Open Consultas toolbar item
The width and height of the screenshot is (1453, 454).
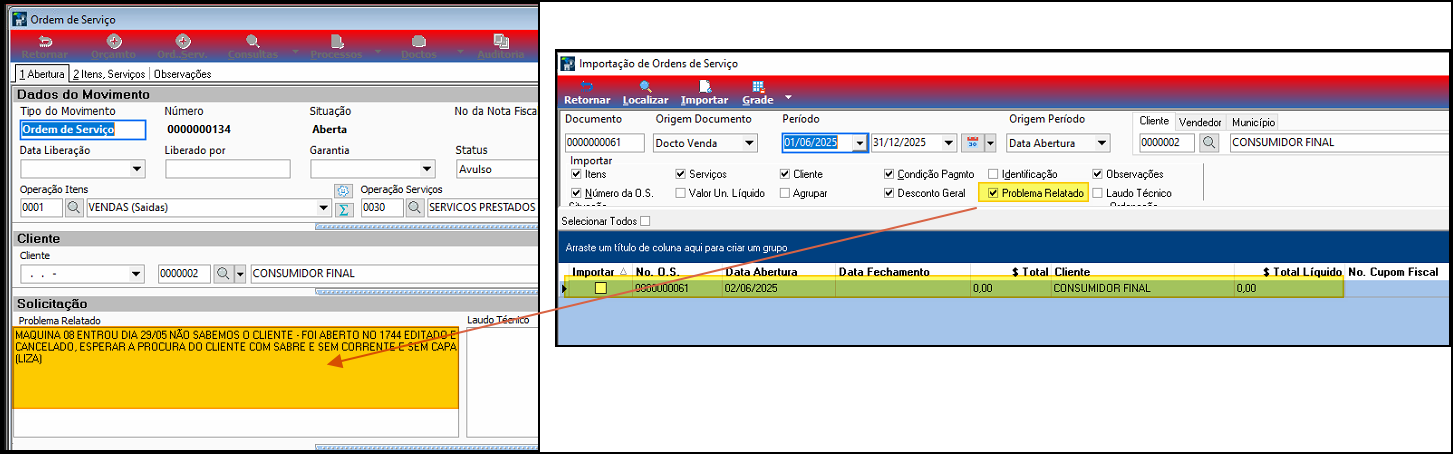click(x=253, y=46)
